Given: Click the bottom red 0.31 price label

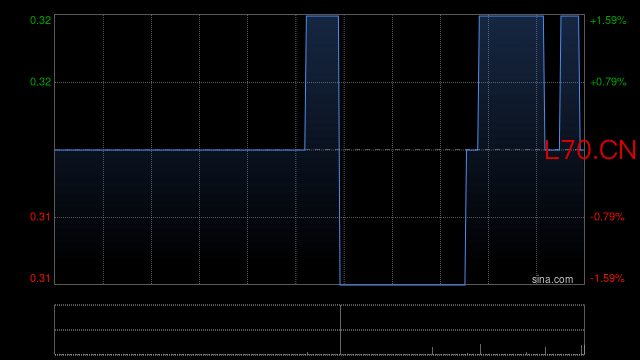Looking at the screenshot, I should pyautogui.click(x=40, y=278).
